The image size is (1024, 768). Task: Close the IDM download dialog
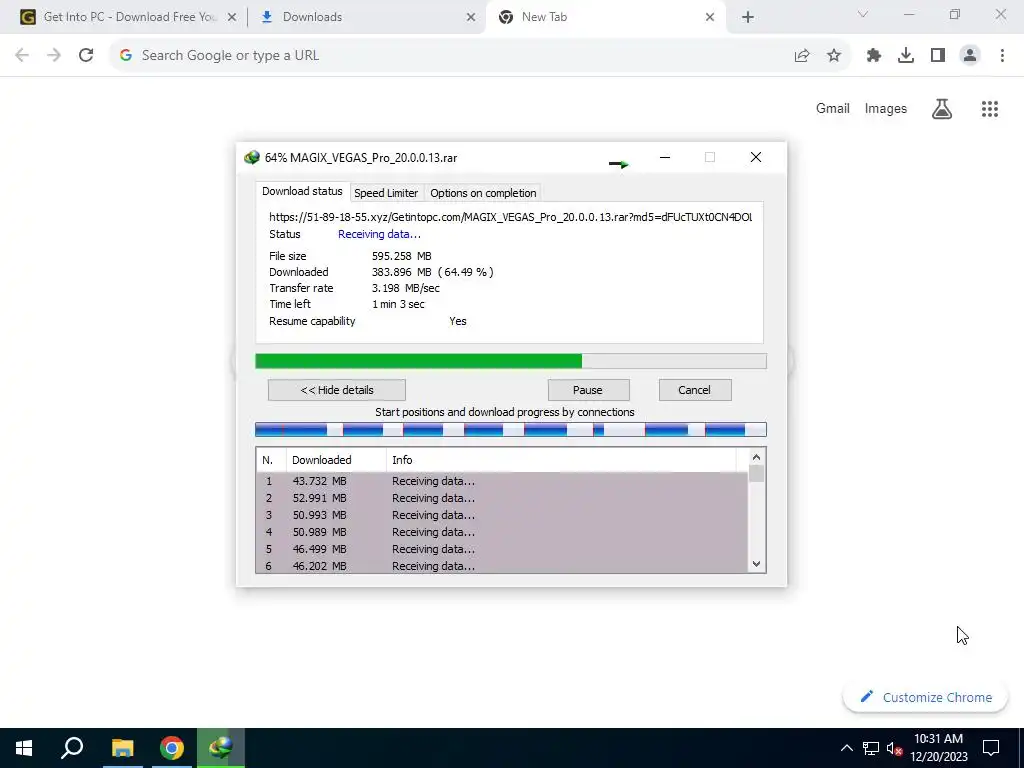756,157
